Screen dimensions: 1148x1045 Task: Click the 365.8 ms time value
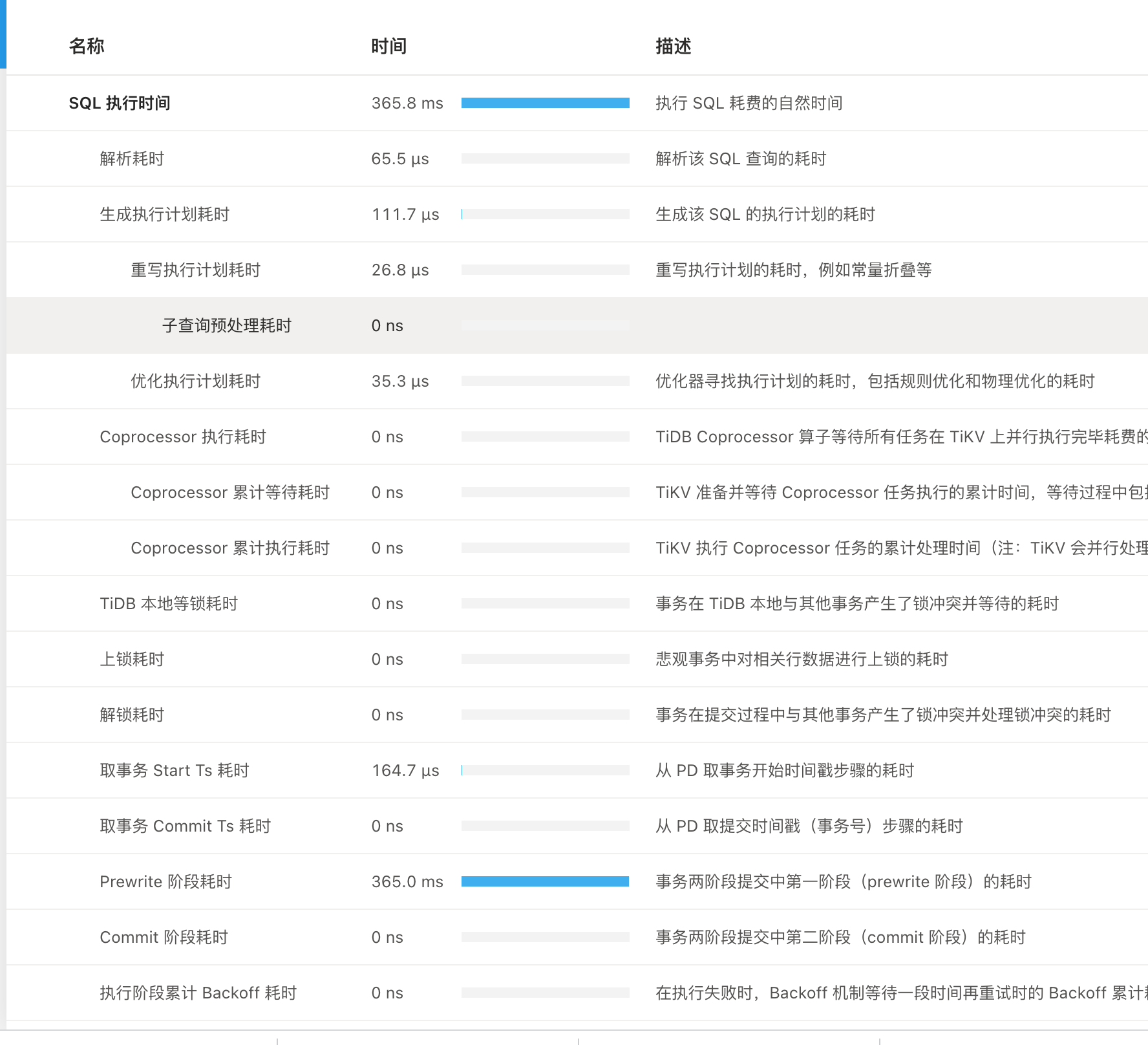(x=407, y=103)
